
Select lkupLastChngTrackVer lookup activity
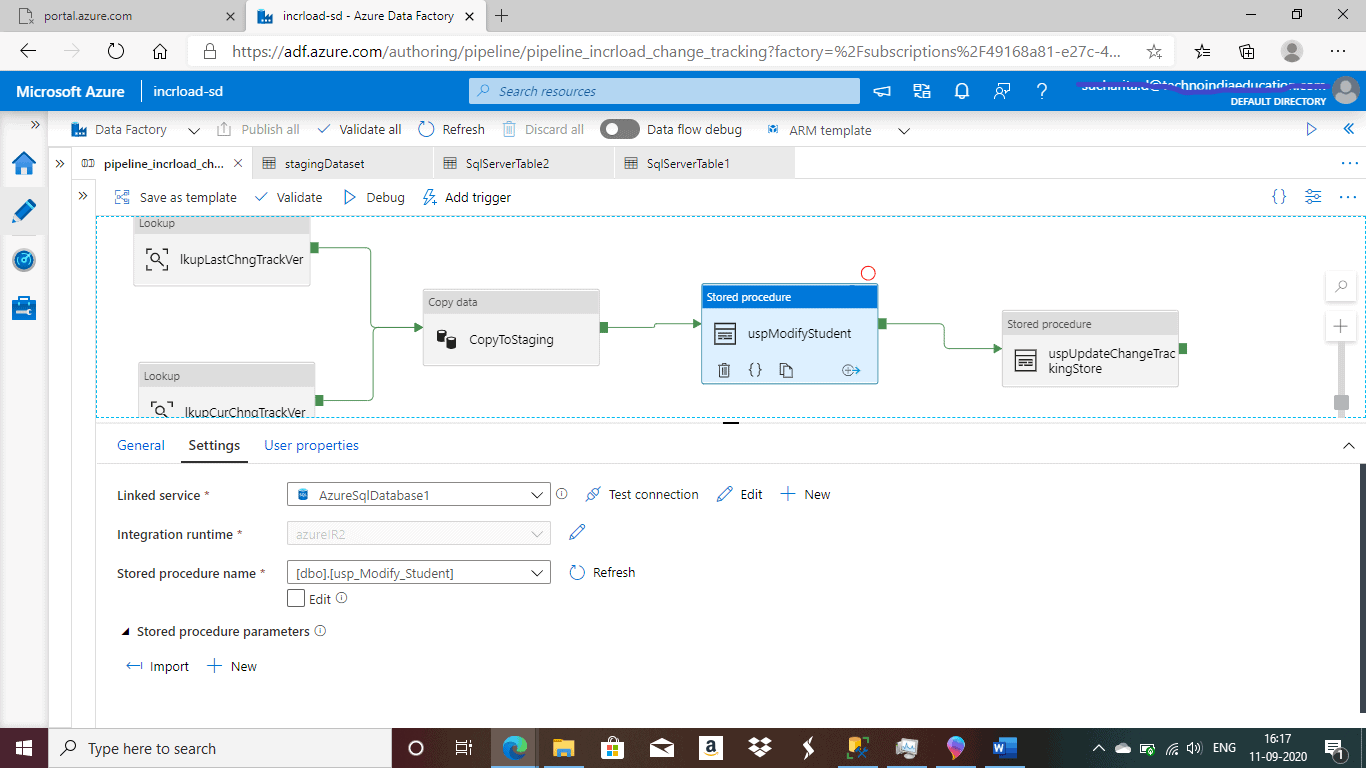(222, 250)
